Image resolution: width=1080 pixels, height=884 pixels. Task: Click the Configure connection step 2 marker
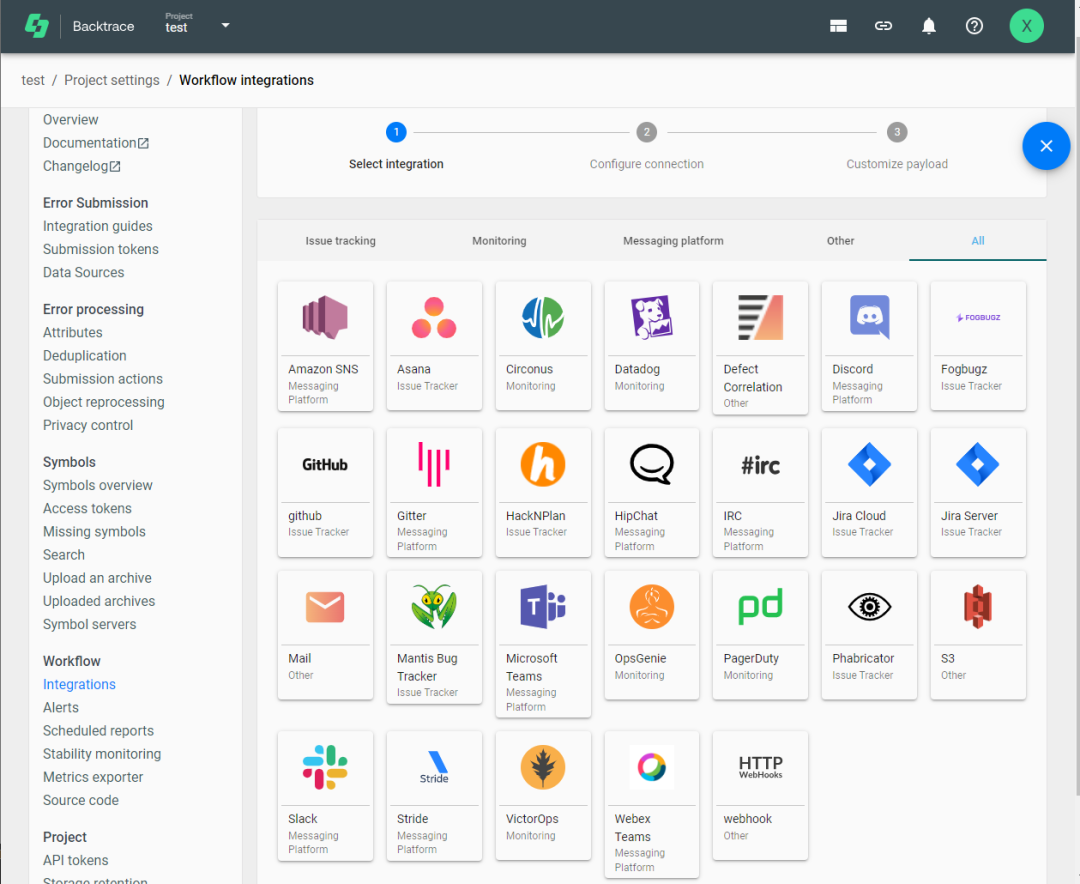point(646,132)
